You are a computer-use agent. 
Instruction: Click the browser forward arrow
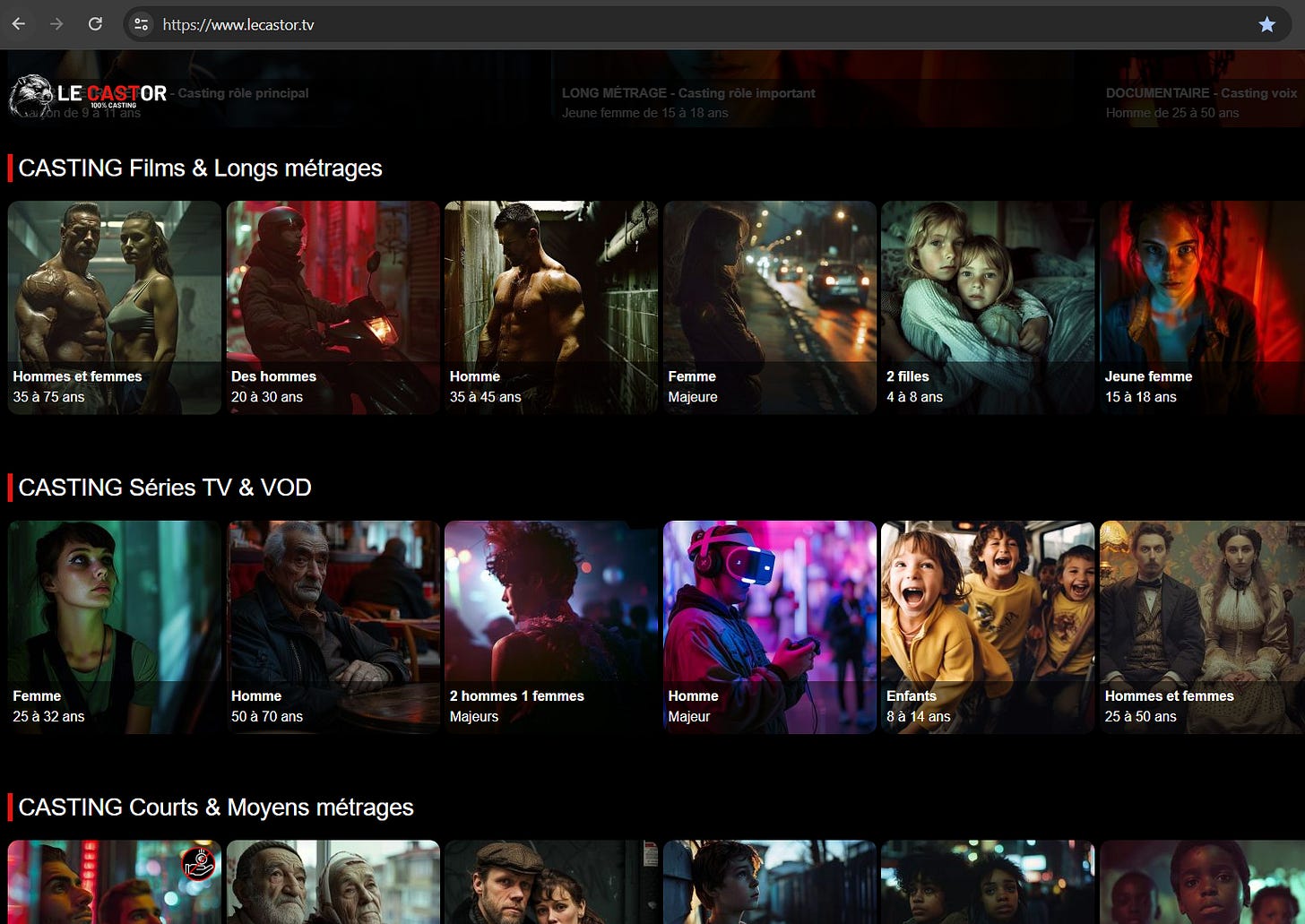(x=56, y=24)
